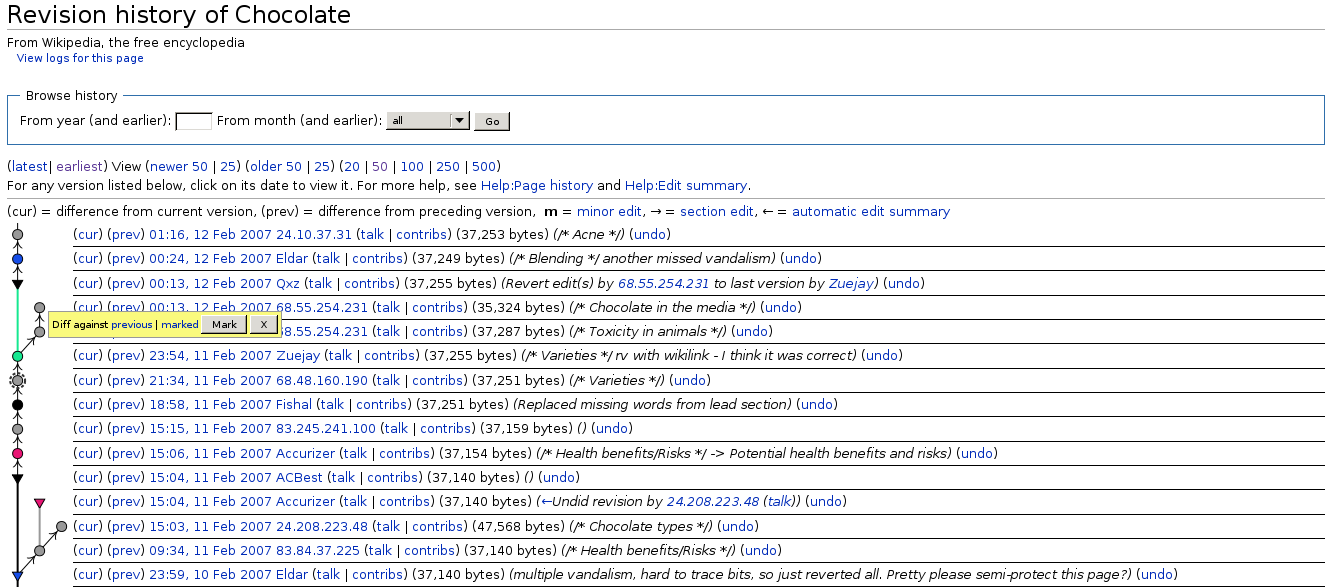Show older 50 revisions

pyautogui.click(x=280, y=167)
